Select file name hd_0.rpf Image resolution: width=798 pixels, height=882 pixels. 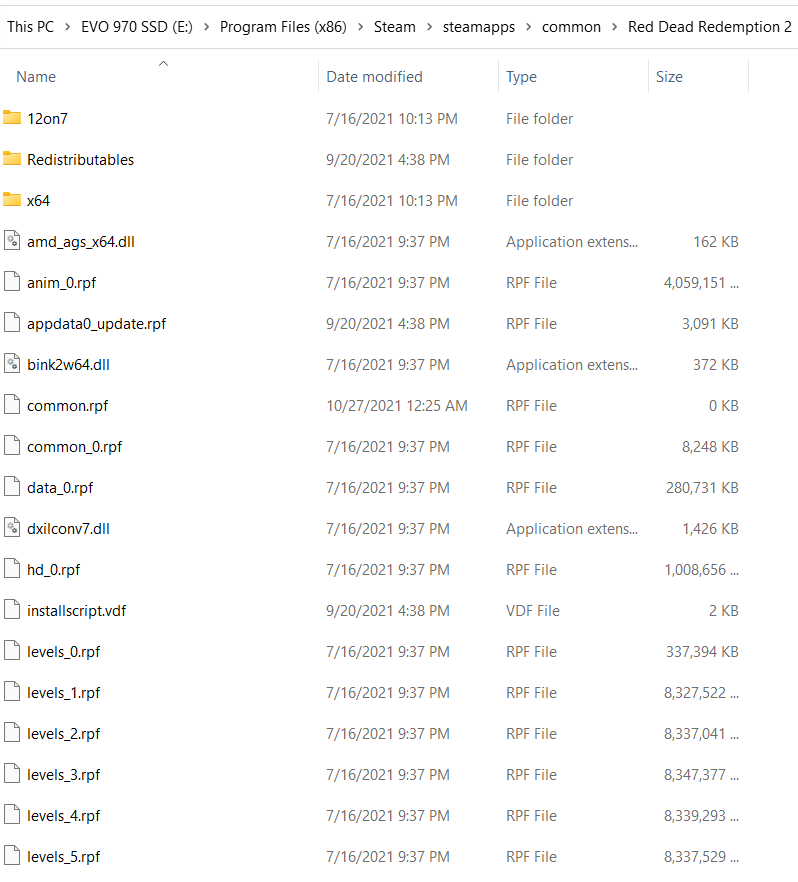click(x=53, y=570)
